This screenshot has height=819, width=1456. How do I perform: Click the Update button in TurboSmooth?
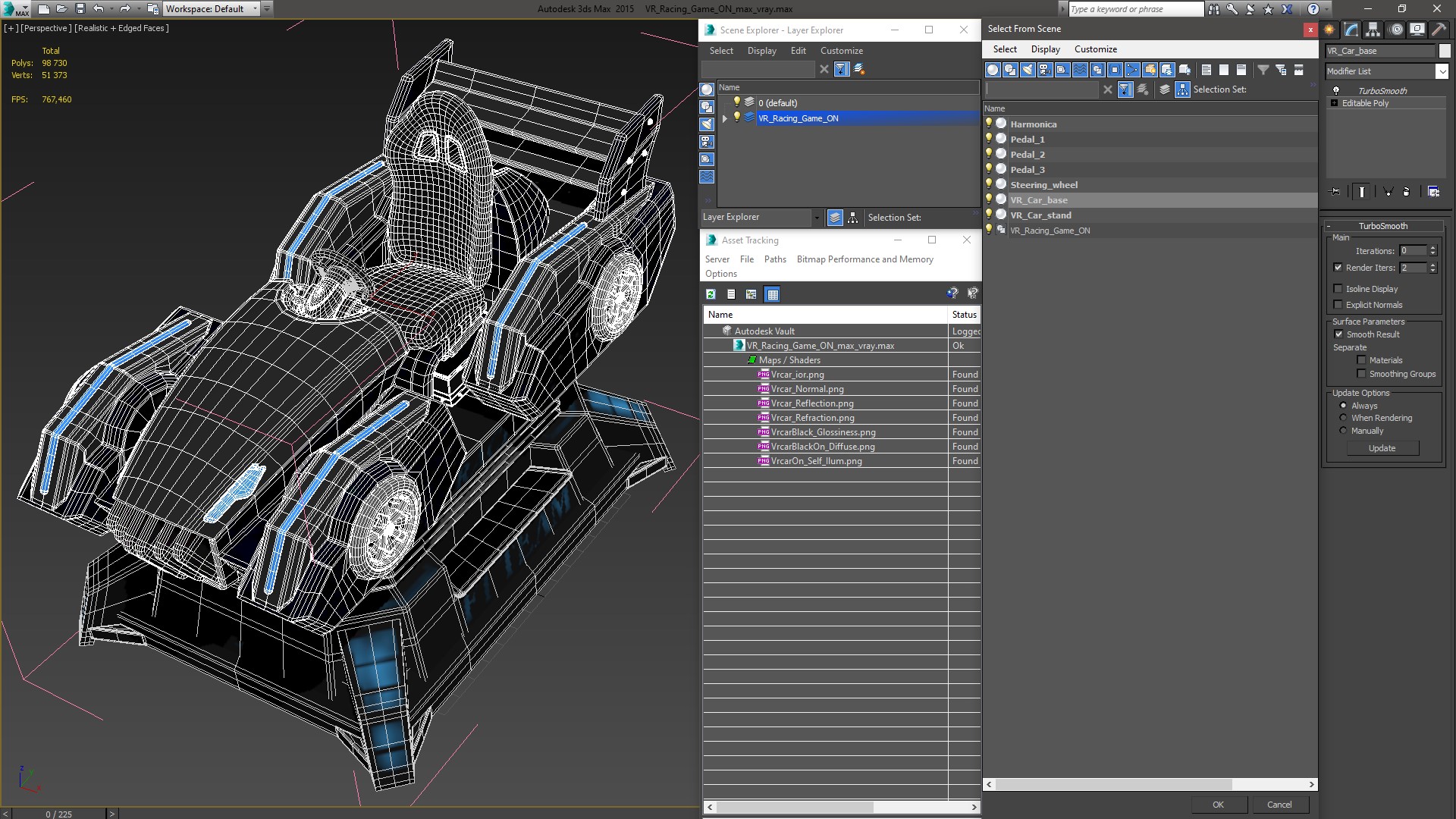point(1382,448)
